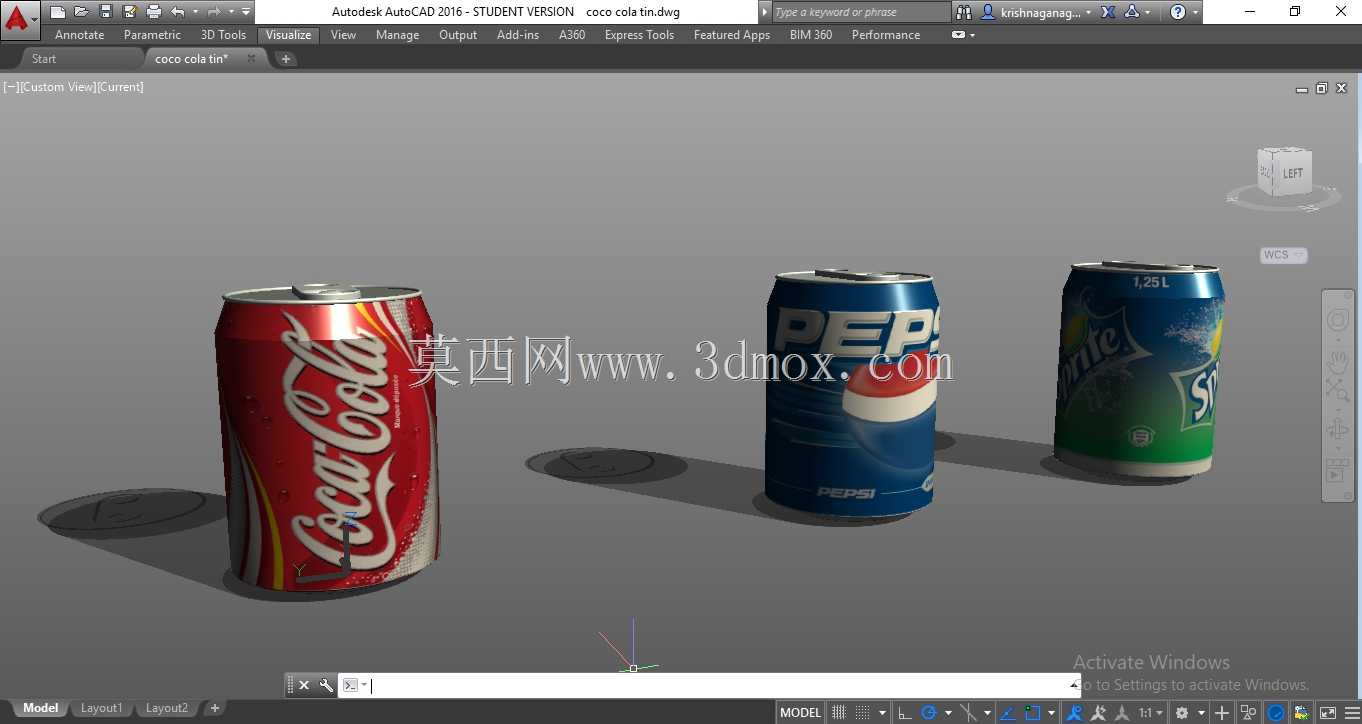Switch to the Featured Apps tab
The image size is (1362, 724).
732,35
